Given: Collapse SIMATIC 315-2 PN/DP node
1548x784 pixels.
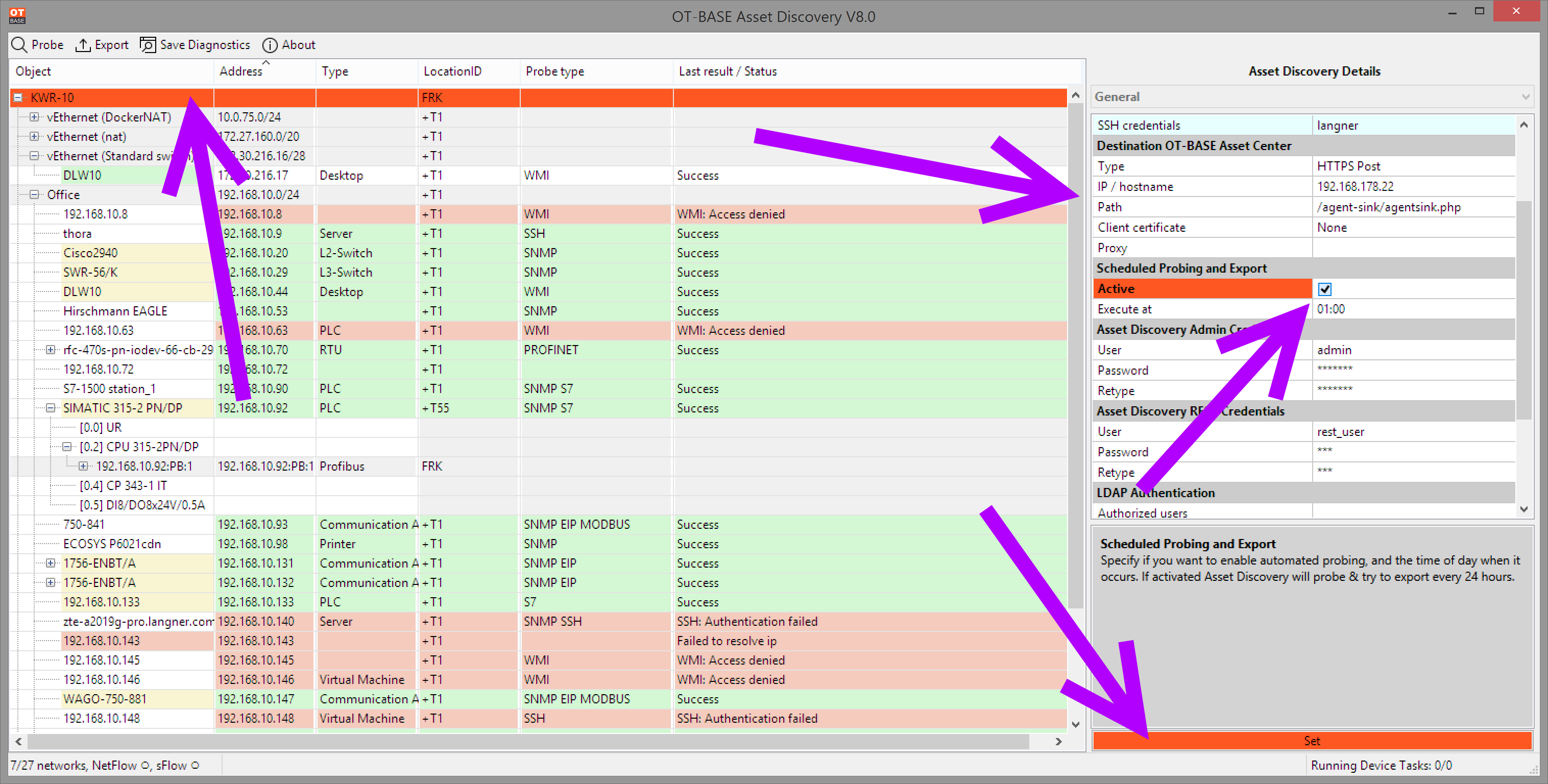Looking at the screenshot, I should 51,408.
